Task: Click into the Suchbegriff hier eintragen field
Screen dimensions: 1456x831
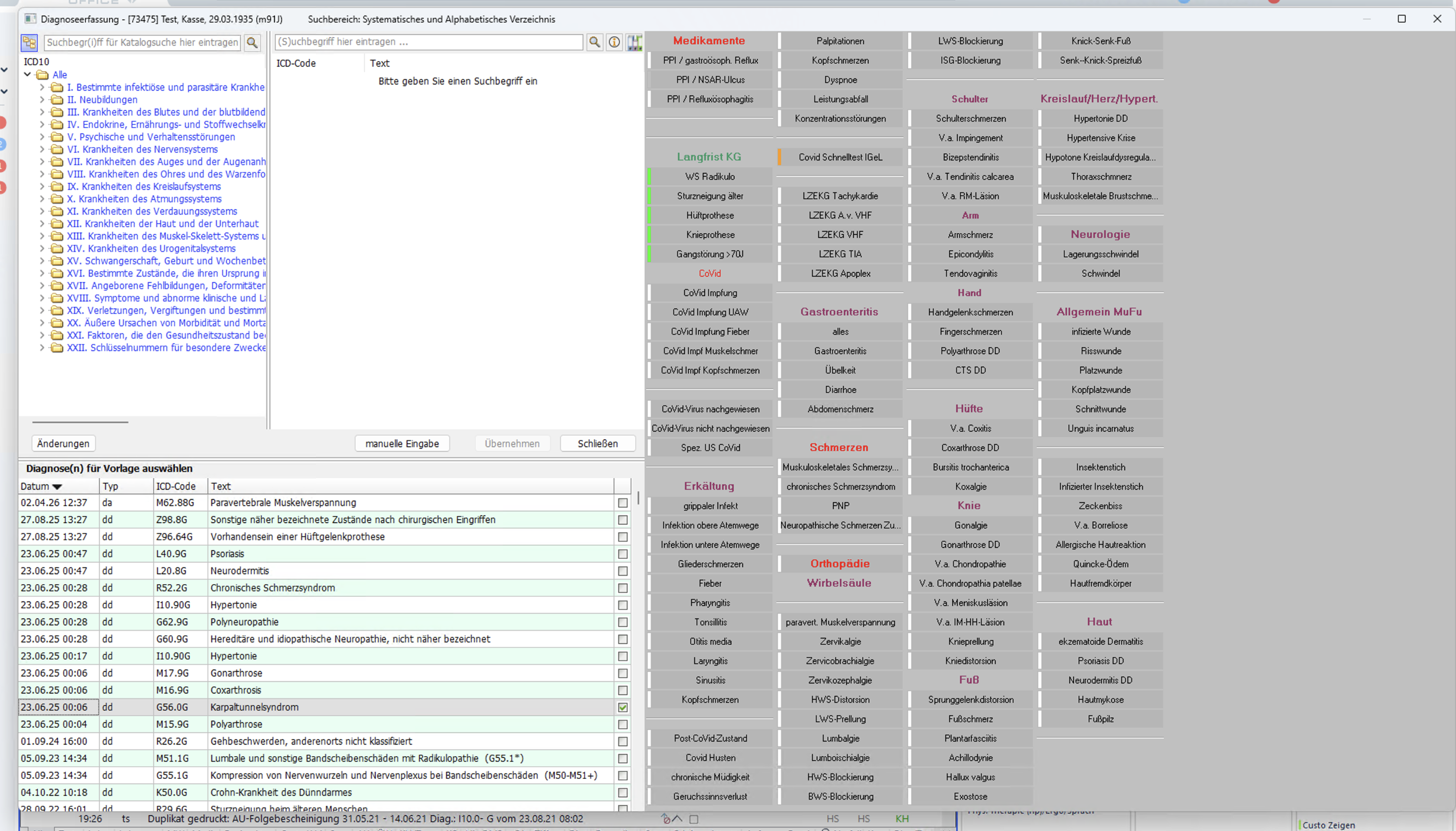Action: (x=428, y=41)
